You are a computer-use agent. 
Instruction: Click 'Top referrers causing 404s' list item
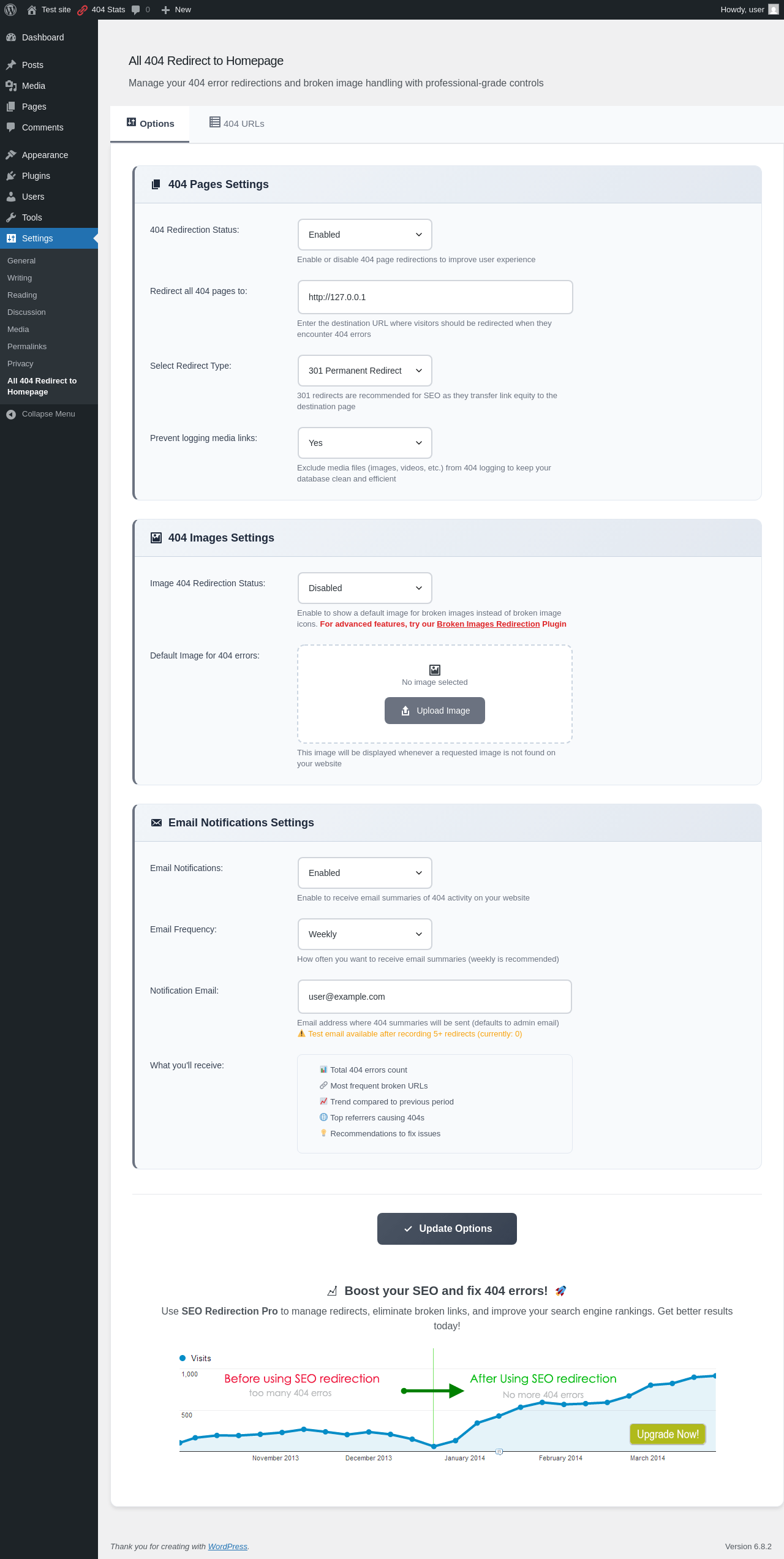coord(372,1118)
